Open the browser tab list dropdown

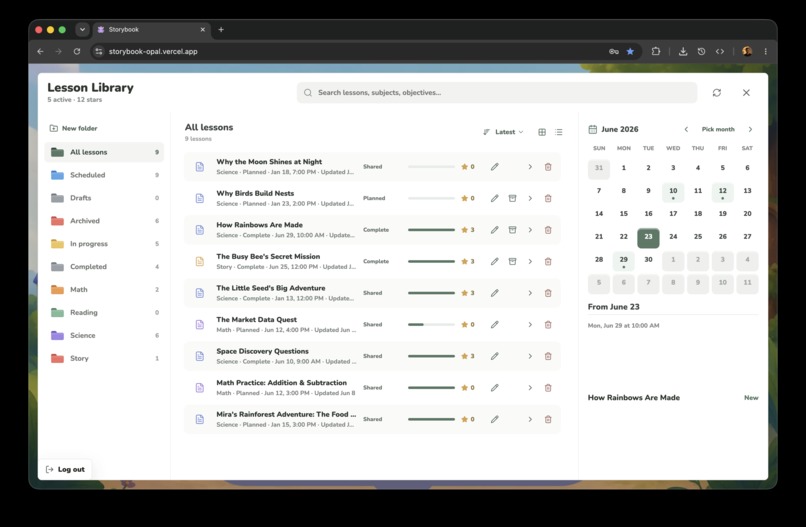click(x=82, y=30)
